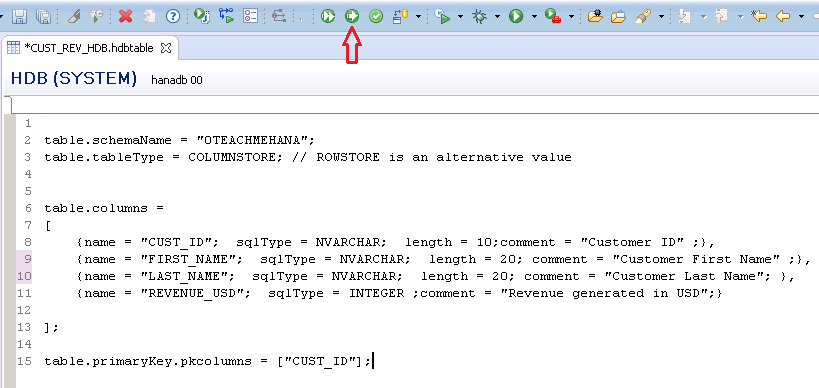The height and width of the screenshot is (388, 819).
Task: Click table.columns on line 6
Action: (x=96, y=208)
